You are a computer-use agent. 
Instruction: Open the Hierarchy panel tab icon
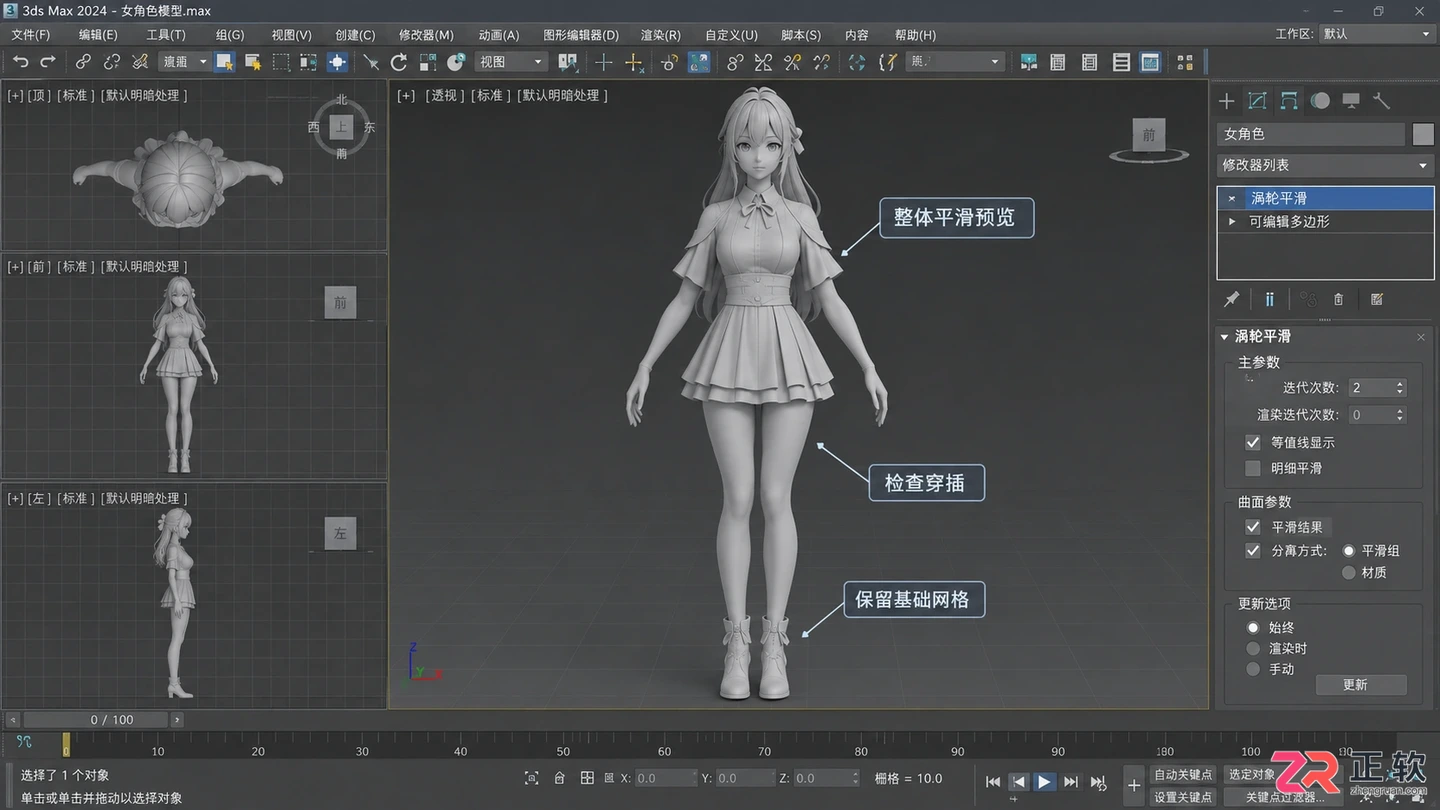pyautogui.click(x=1289, y=101)
